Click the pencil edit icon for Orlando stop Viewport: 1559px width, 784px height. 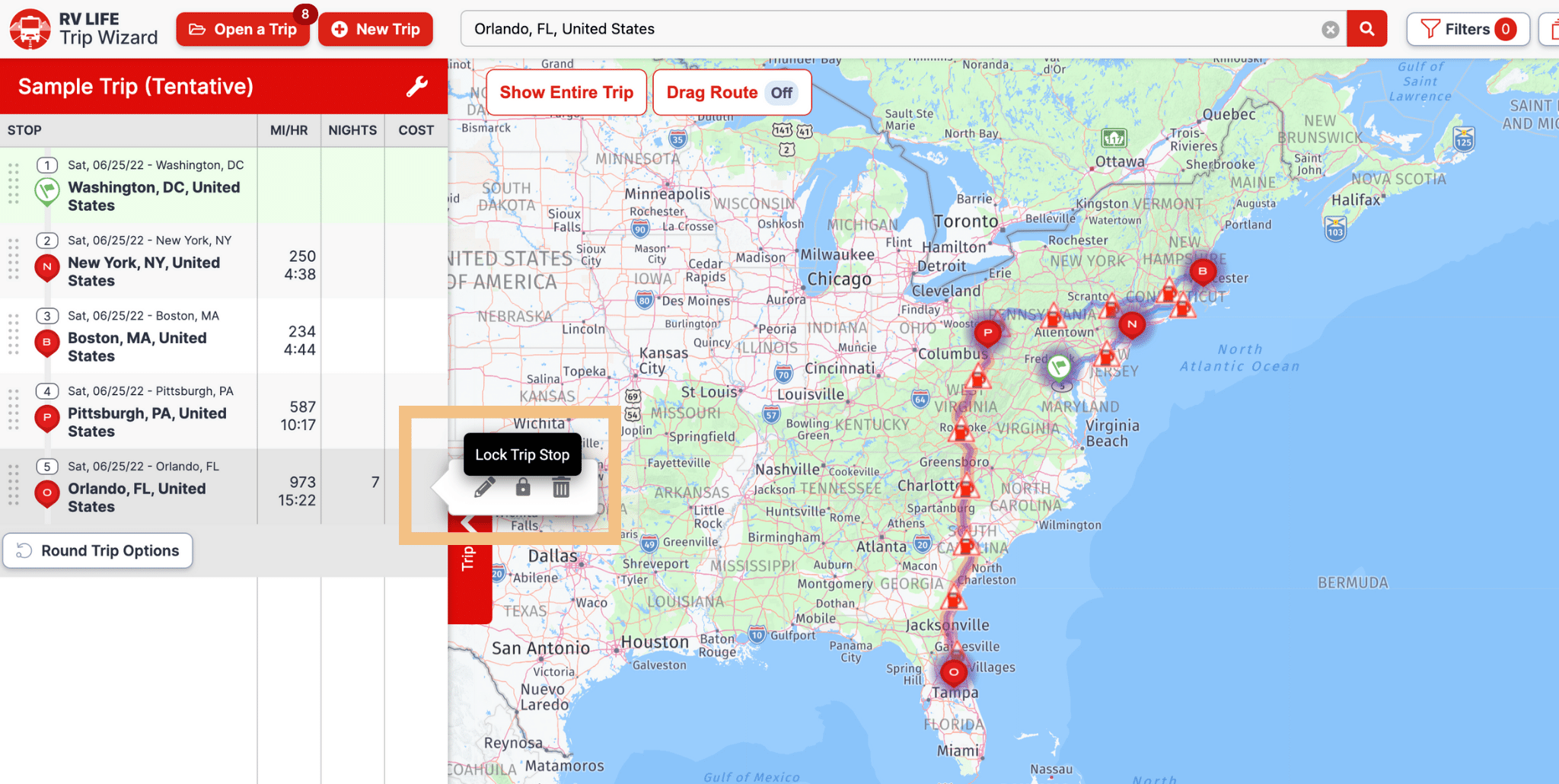[485, 487]
